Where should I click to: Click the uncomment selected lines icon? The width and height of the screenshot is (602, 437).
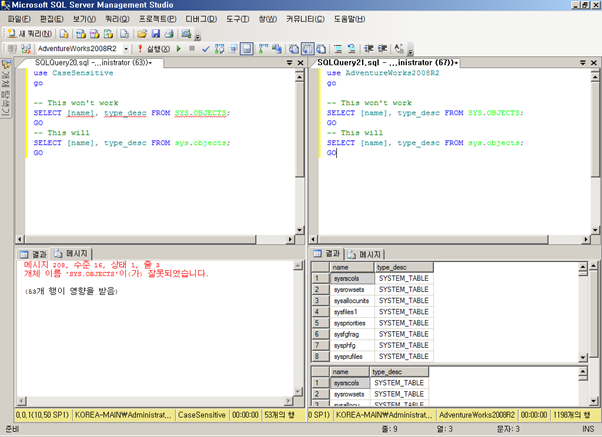[351, 49]
